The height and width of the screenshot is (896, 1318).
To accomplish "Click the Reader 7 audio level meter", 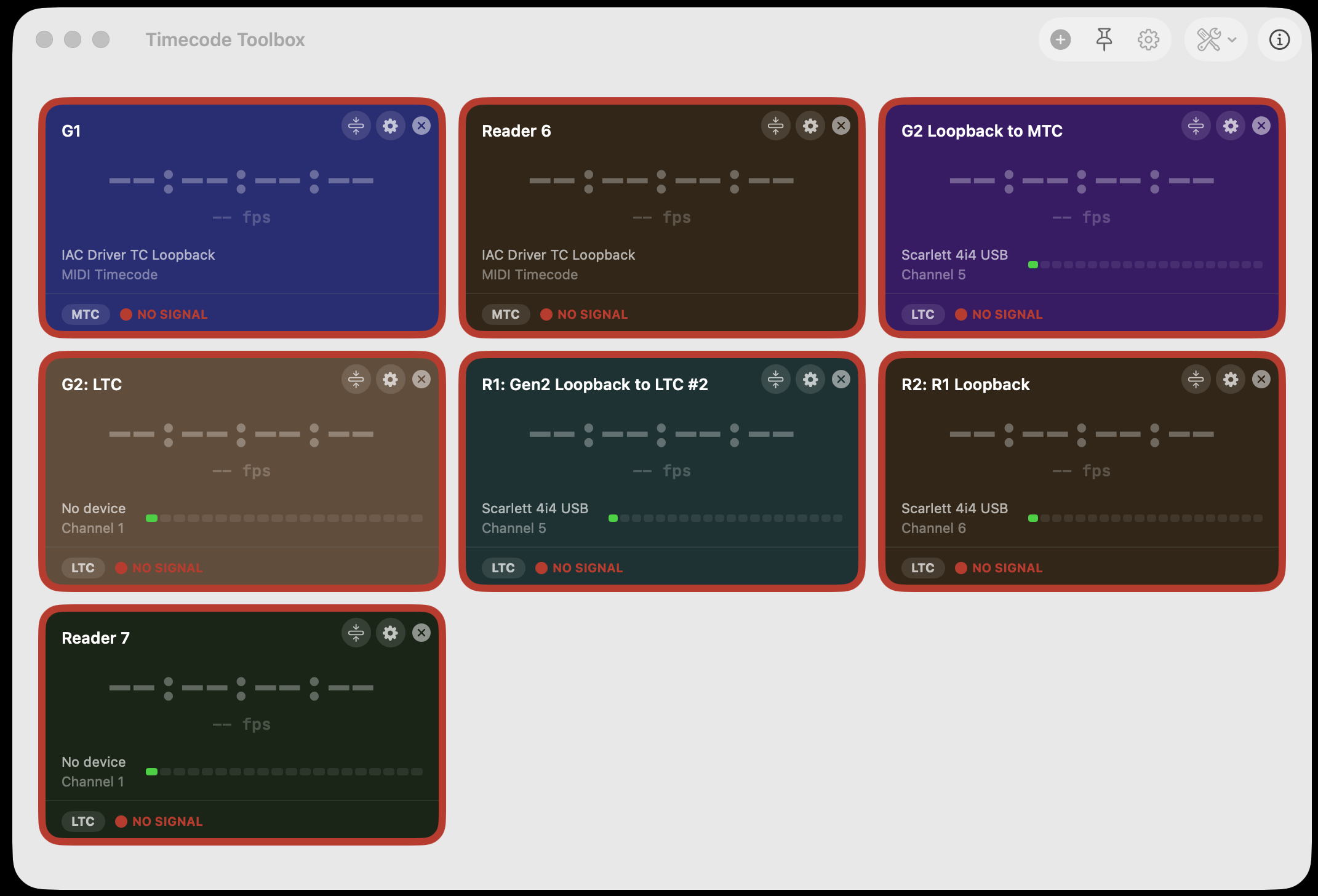I will click(284, 772).
